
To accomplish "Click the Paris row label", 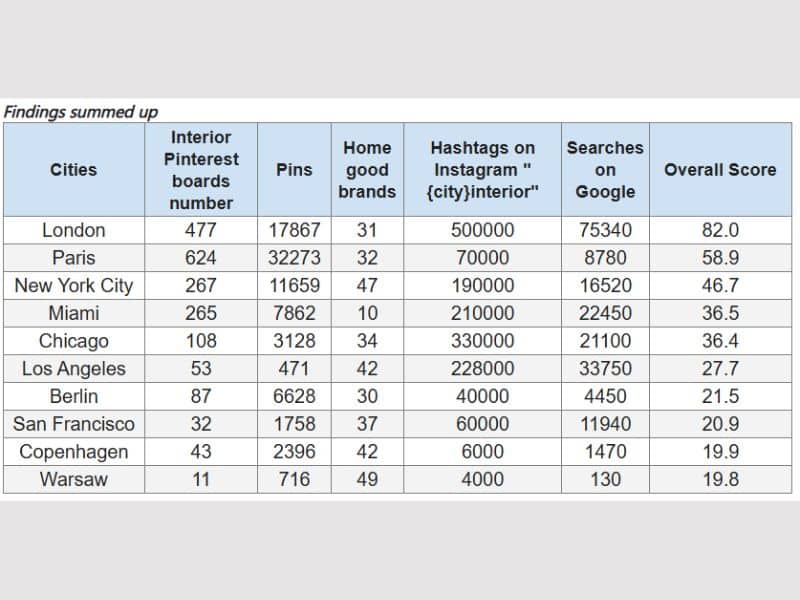I will tap(74, 258).
